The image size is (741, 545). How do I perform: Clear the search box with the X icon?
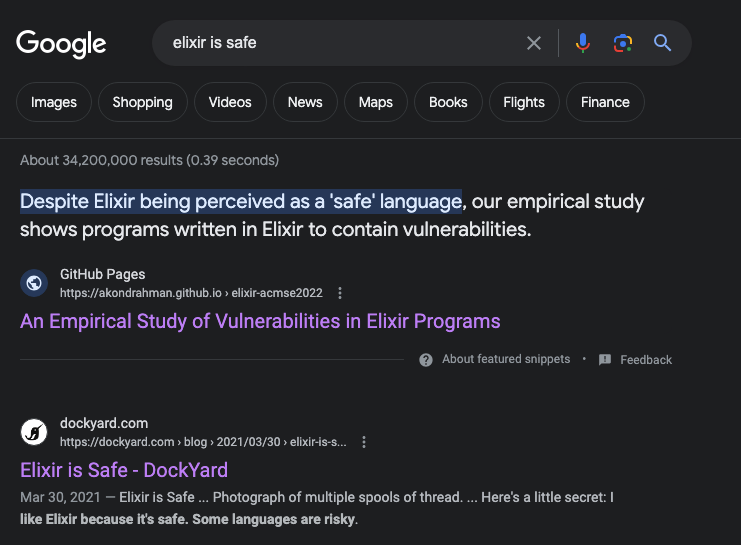coord(534,43)
